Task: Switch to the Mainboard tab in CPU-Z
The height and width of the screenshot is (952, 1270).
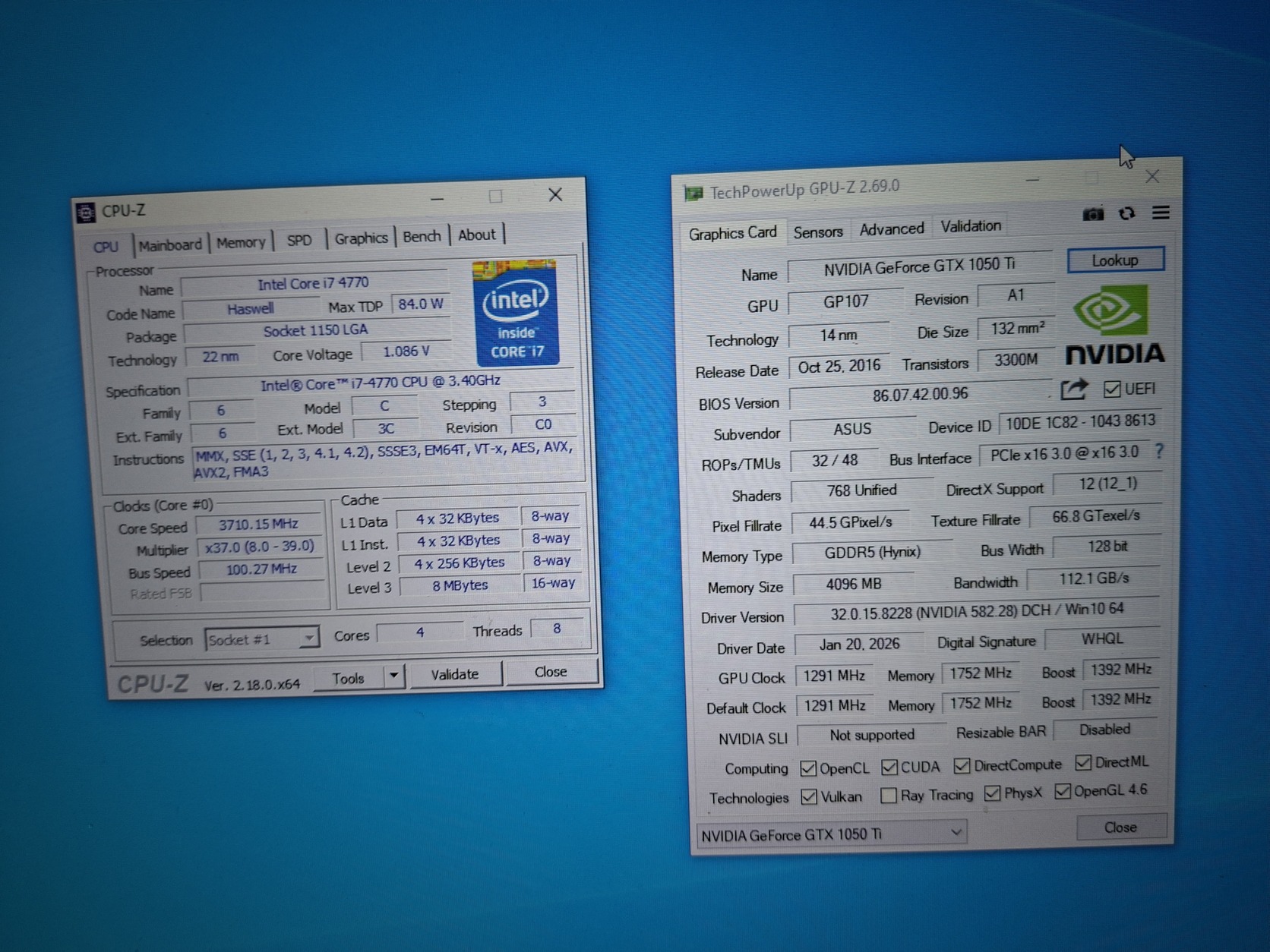Action: 170,244
